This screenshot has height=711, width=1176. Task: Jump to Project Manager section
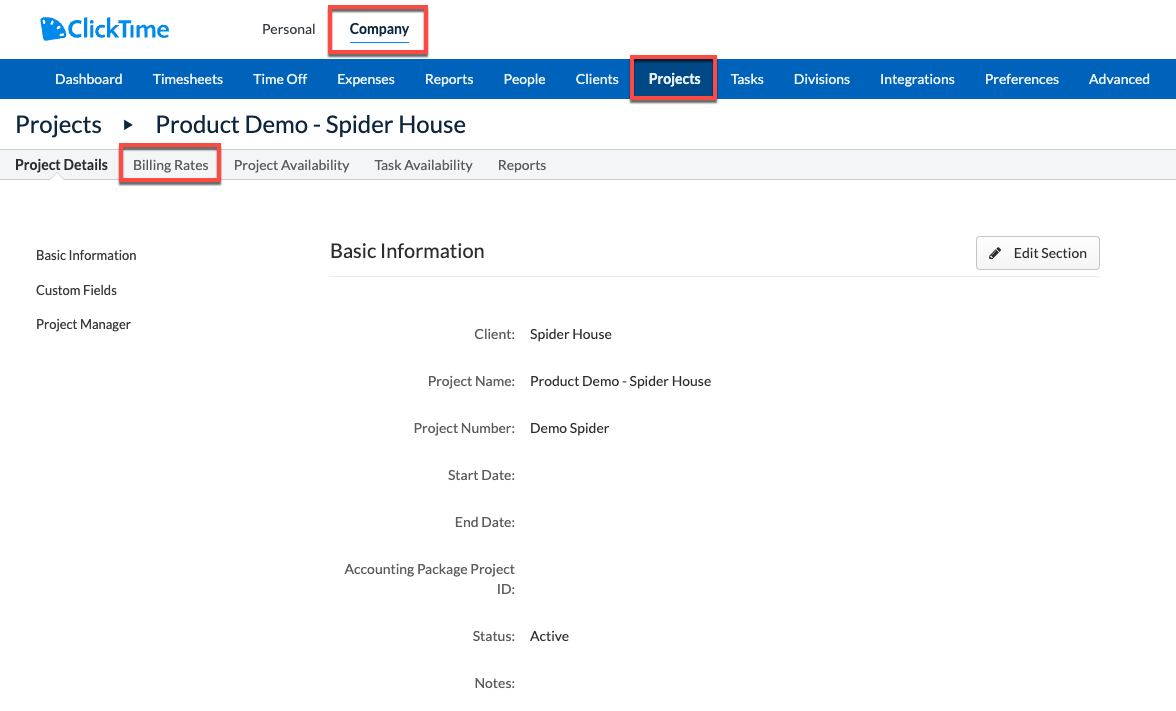point(83,324)
